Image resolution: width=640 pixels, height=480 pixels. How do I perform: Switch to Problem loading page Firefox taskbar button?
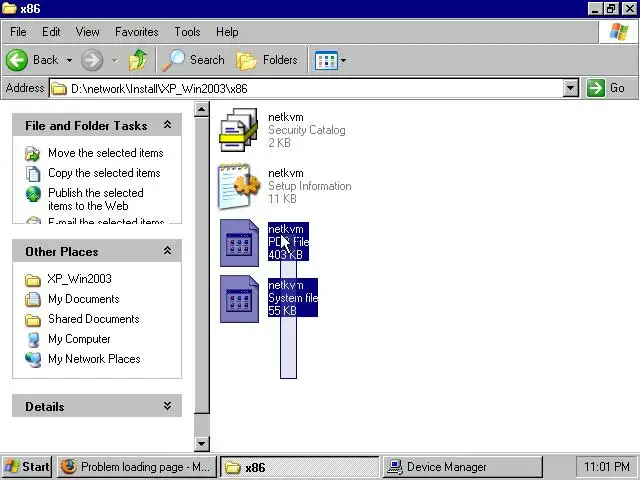(136, 467)
